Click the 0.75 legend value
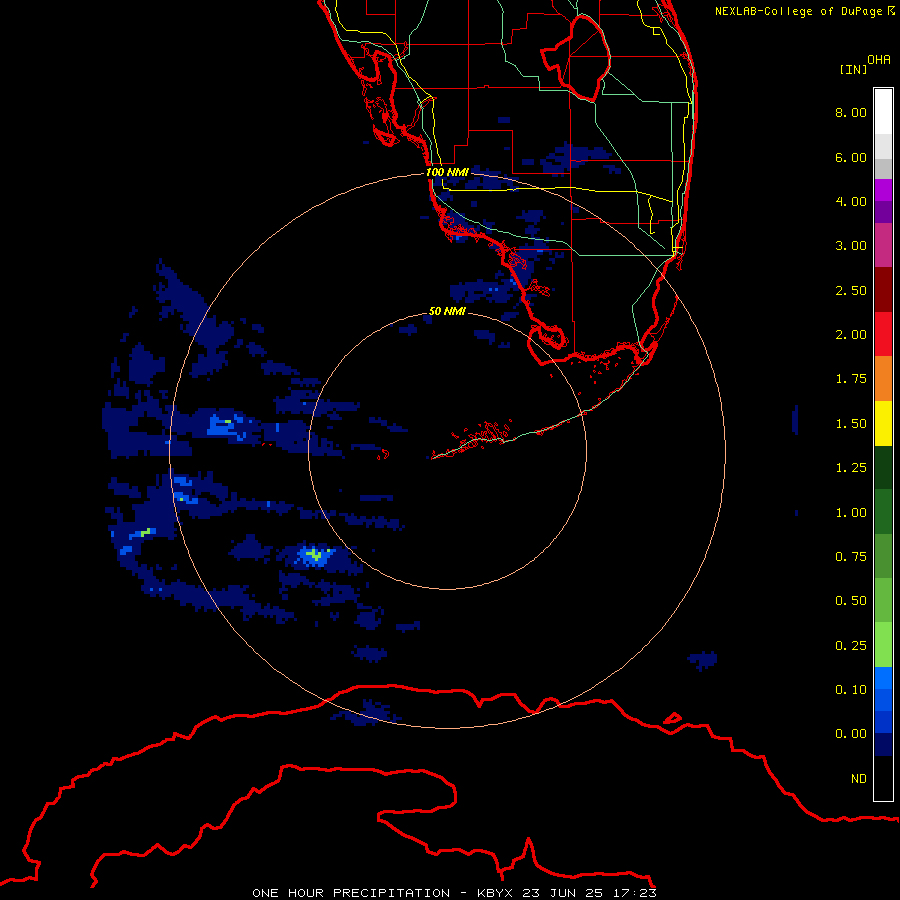The height and width of the screenshot is (900, 900). point(851,557)
